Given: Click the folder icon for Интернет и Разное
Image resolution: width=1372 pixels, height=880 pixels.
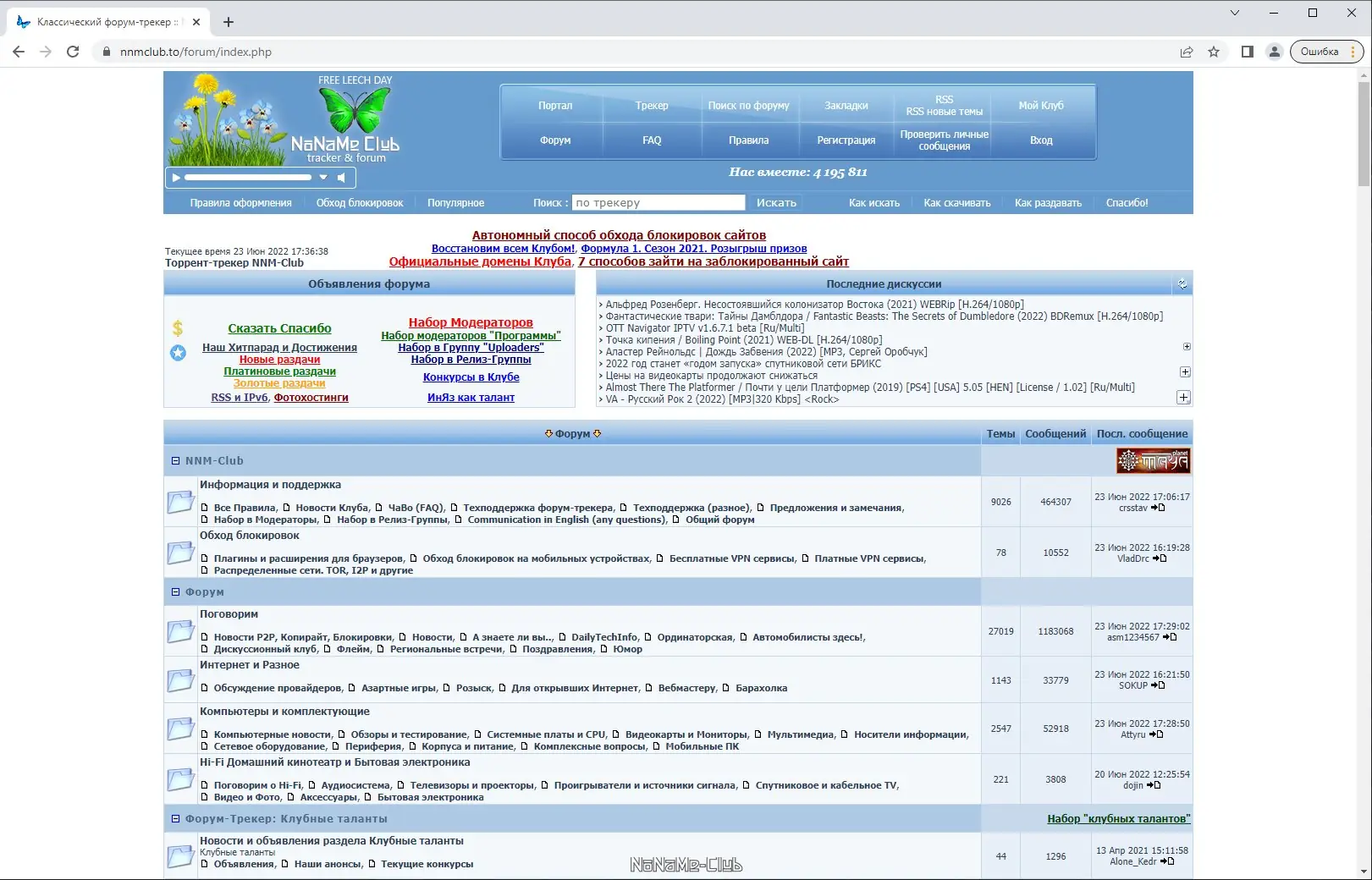Looking at the screenshot, I should point(180,680).
